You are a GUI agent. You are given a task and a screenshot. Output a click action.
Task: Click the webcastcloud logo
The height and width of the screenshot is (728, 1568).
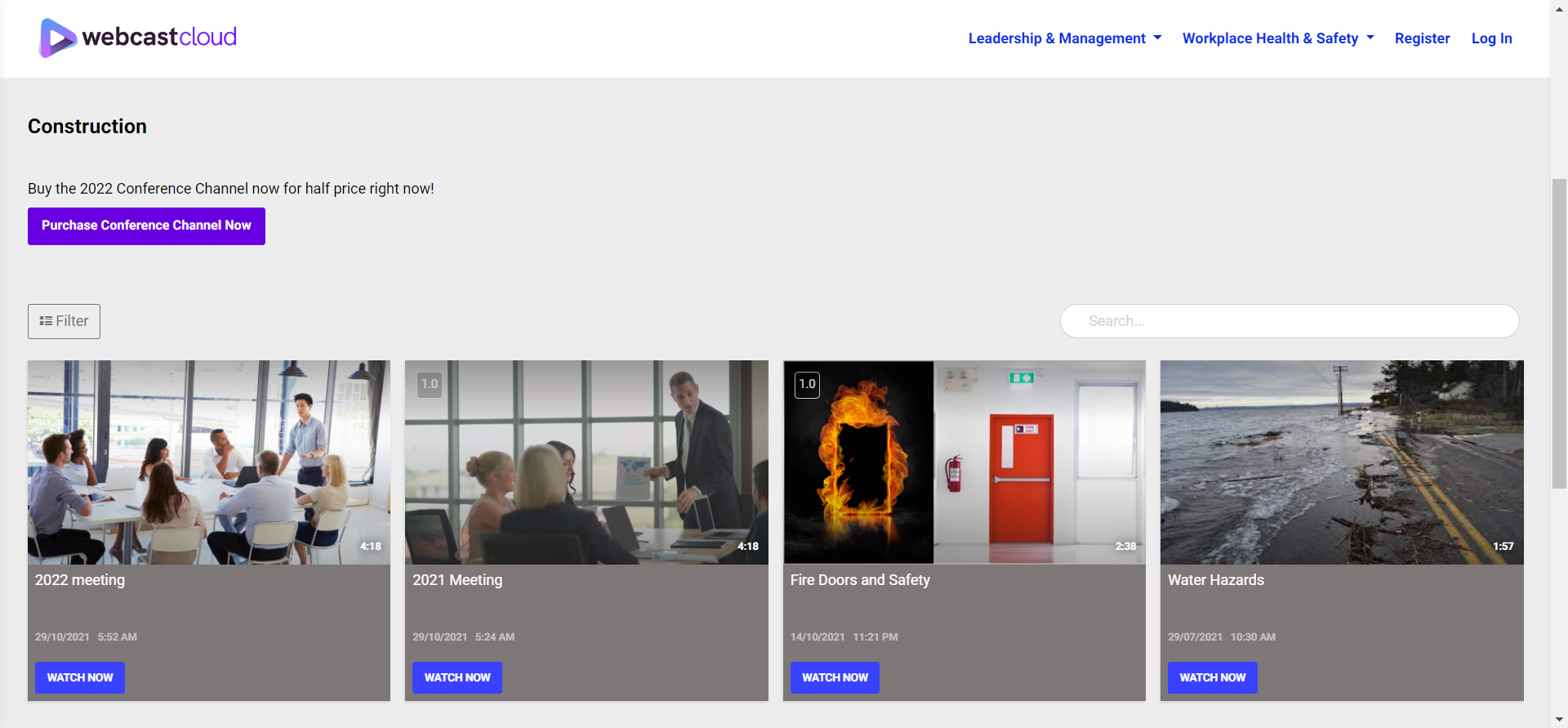point(138,38)
